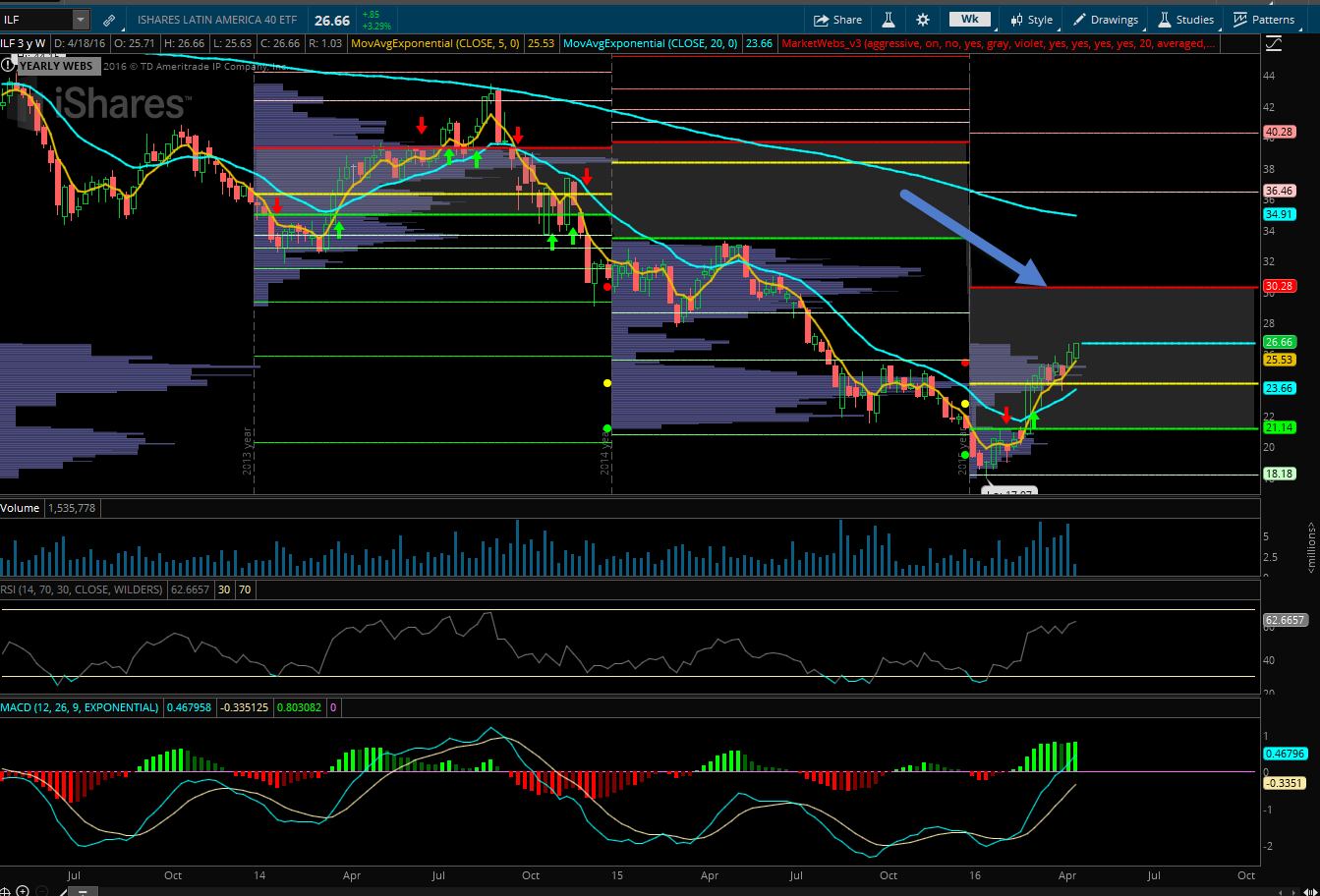Open the Patterns menu

pos(1265,20)
